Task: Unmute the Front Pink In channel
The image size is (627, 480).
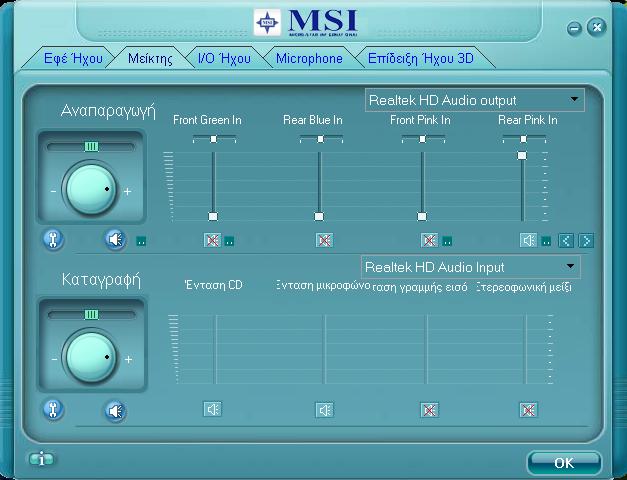Action: [x=429, y=240]
